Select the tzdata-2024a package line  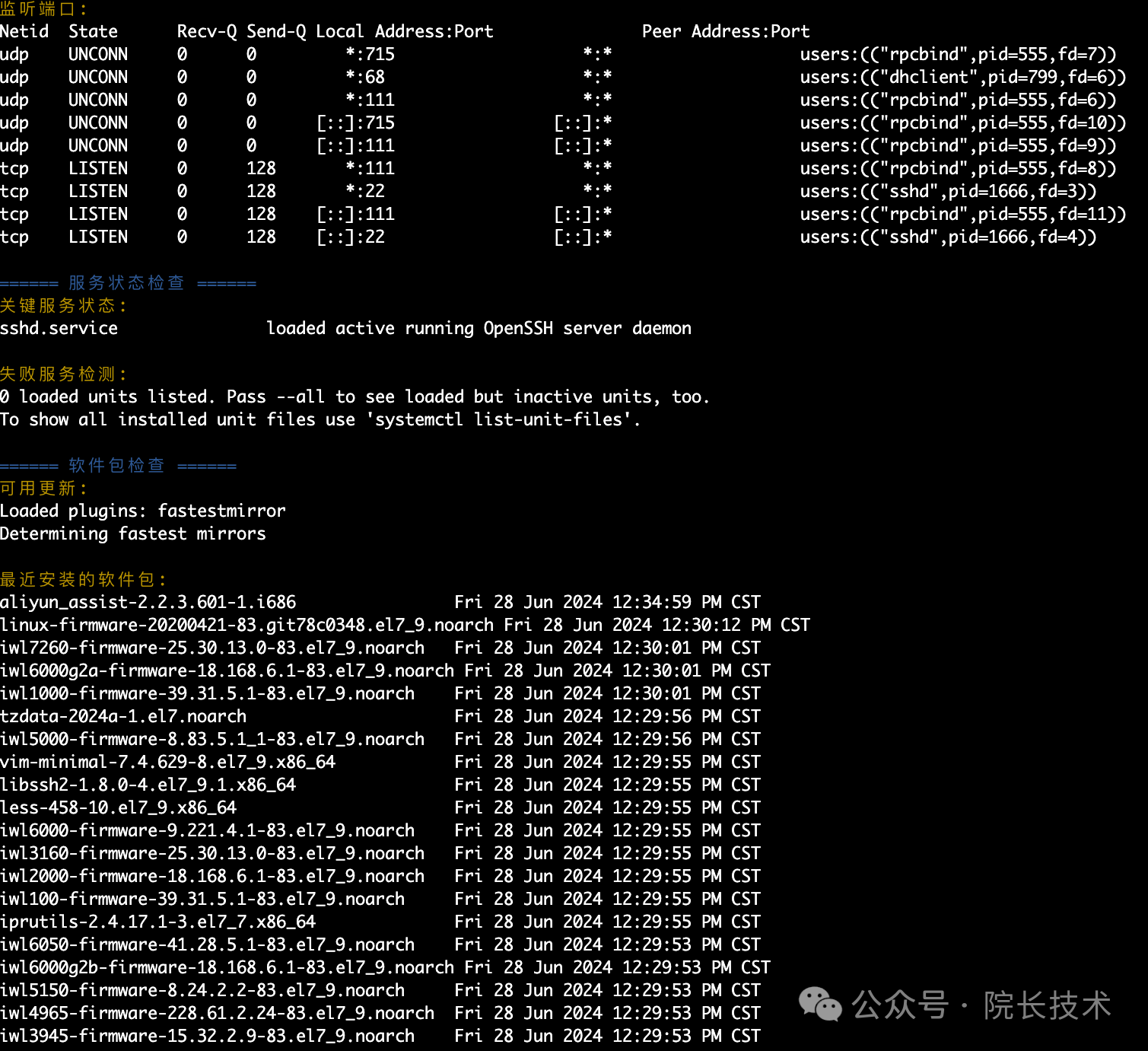pos(123,717)
